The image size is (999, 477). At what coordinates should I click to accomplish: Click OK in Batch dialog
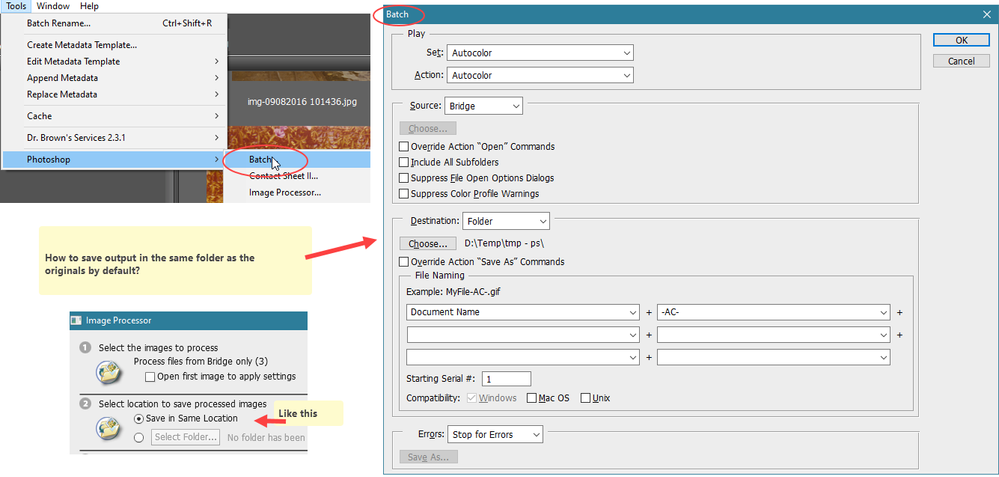tap(961, 40)
